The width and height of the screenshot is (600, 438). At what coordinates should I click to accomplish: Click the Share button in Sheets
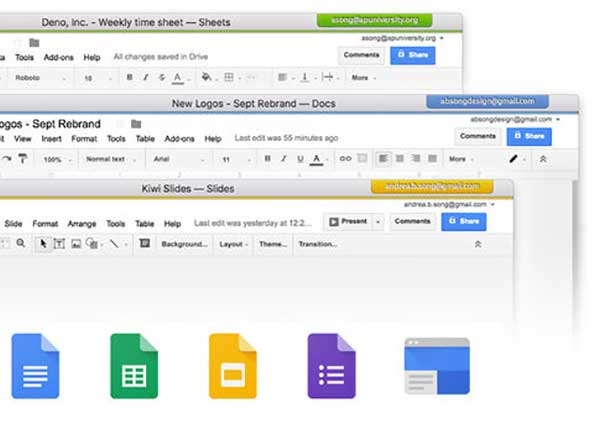point(412,55)
